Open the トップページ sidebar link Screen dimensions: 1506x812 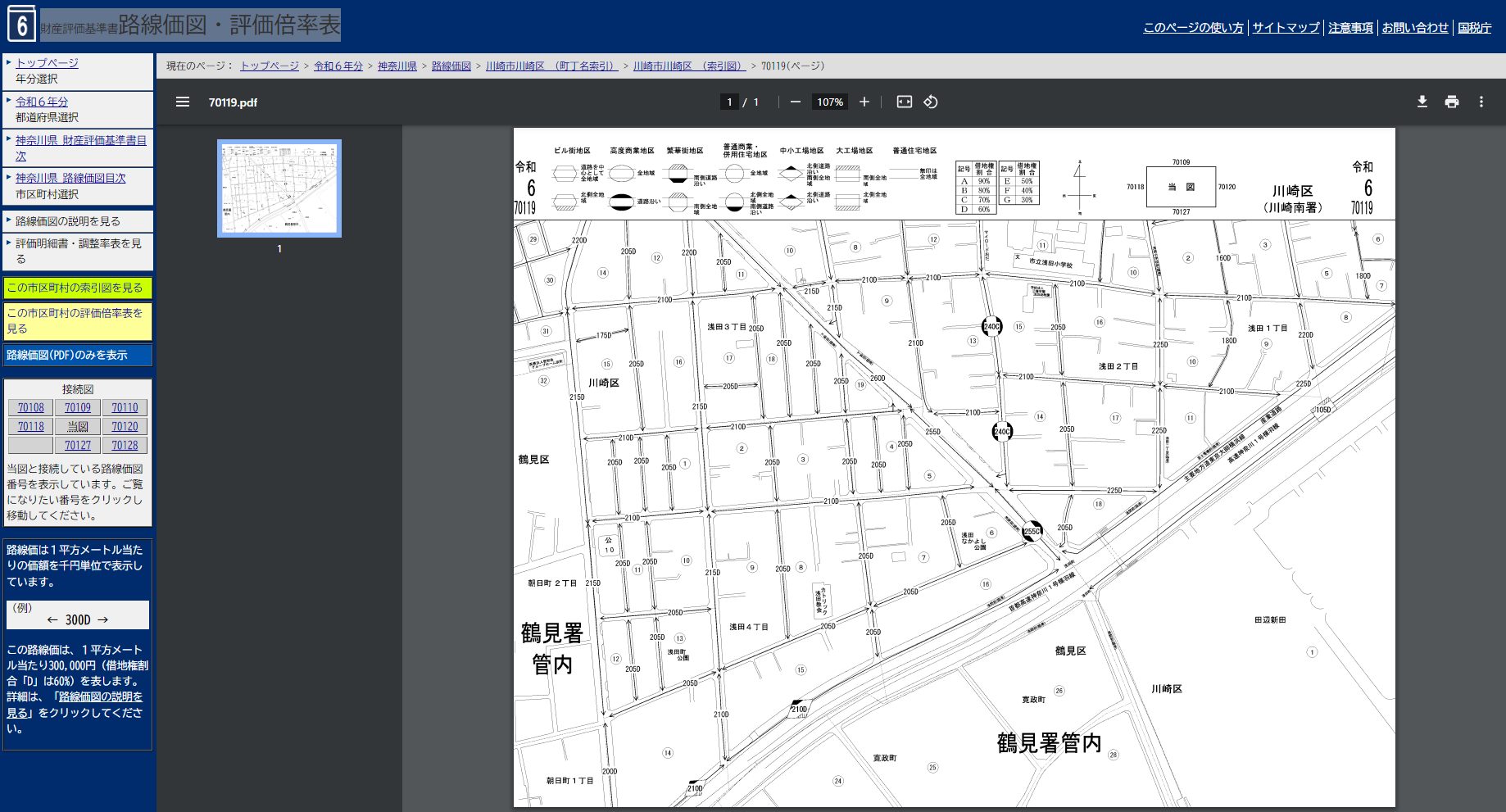click(47, 62)
